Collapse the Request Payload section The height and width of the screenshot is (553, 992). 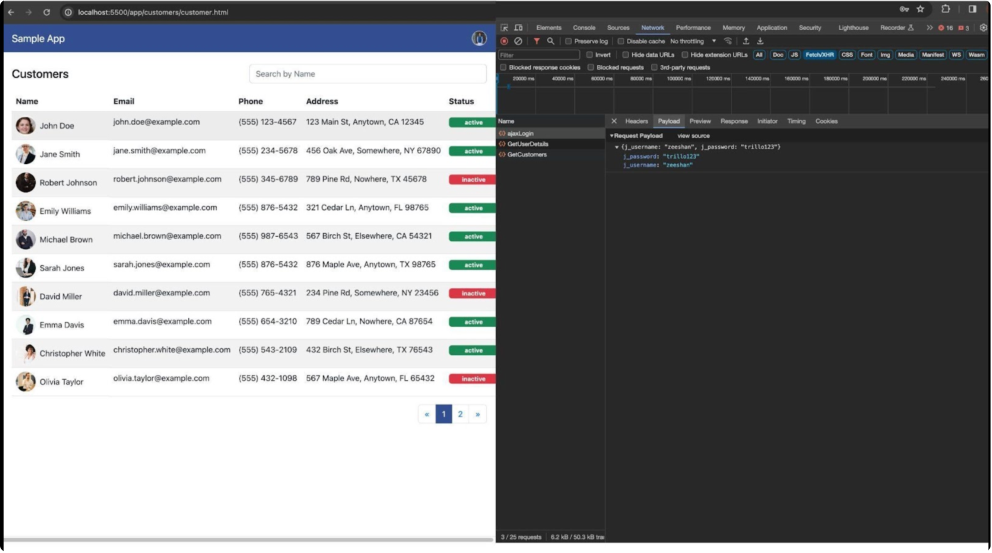tap(612, 135)
